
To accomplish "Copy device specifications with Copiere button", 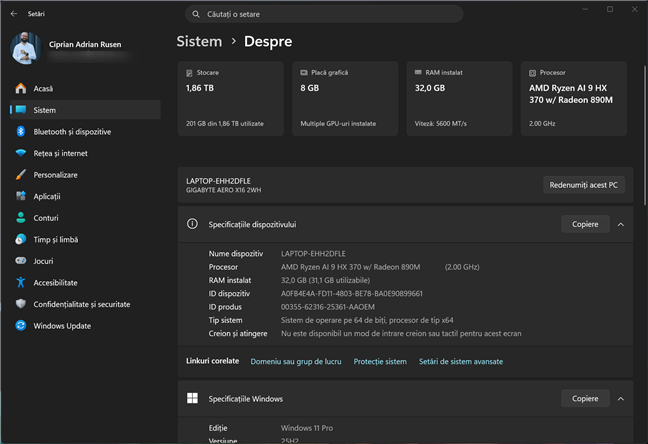I will (x=585, y=224).
